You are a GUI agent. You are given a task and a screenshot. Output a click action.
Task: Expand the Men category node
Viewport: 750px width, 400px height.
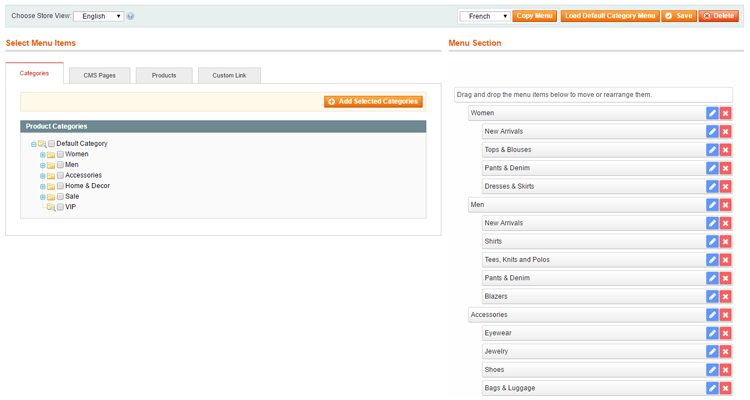coord(43,165)
